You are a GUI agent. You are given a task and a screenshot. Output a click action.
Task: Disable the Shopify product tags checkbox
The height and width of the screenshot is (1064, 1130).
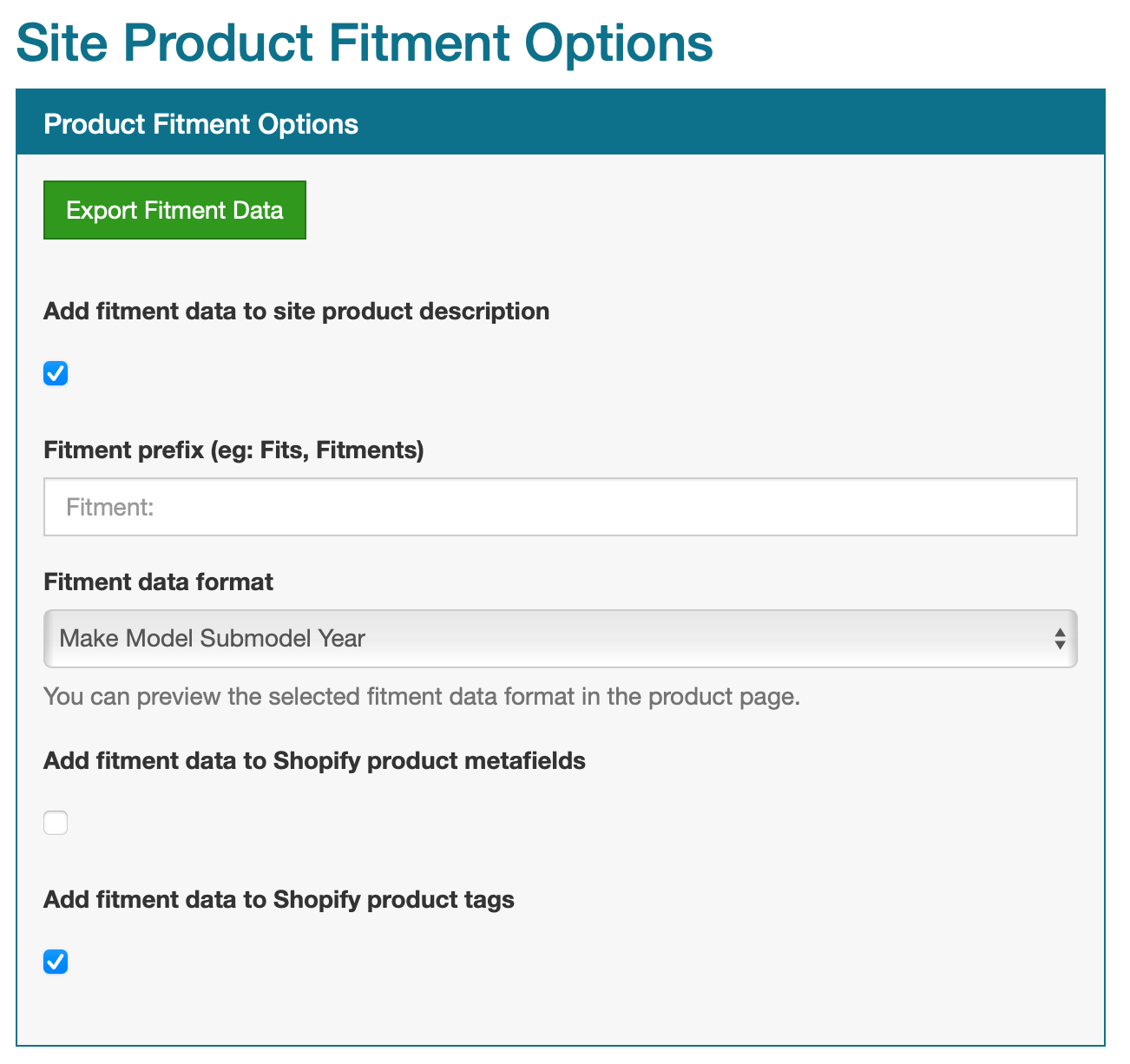[56, 962]
